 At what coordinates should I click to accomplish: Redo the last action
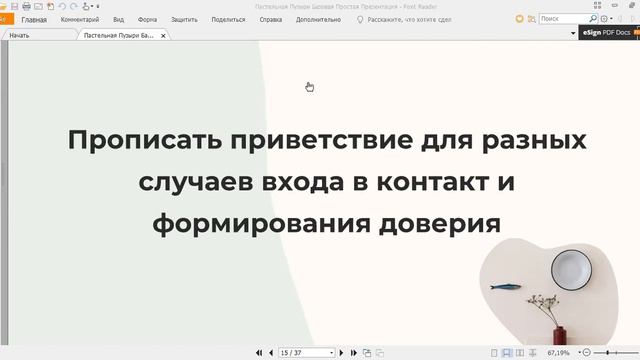(x=74, y=7)
